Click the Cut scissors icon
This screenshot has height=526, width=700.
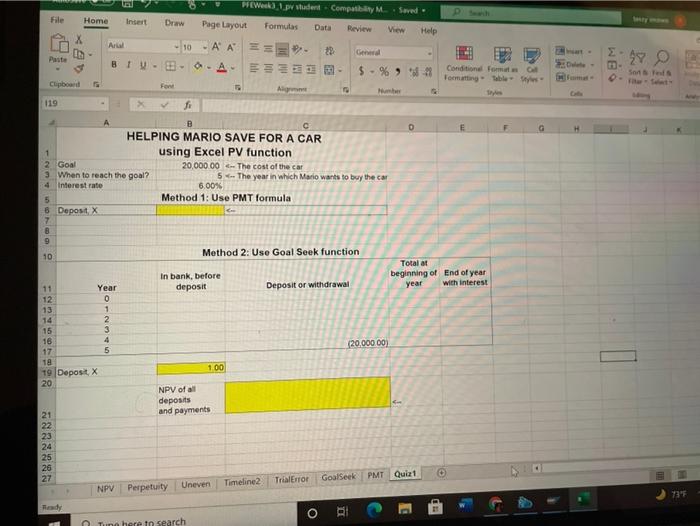click(79, 39)
